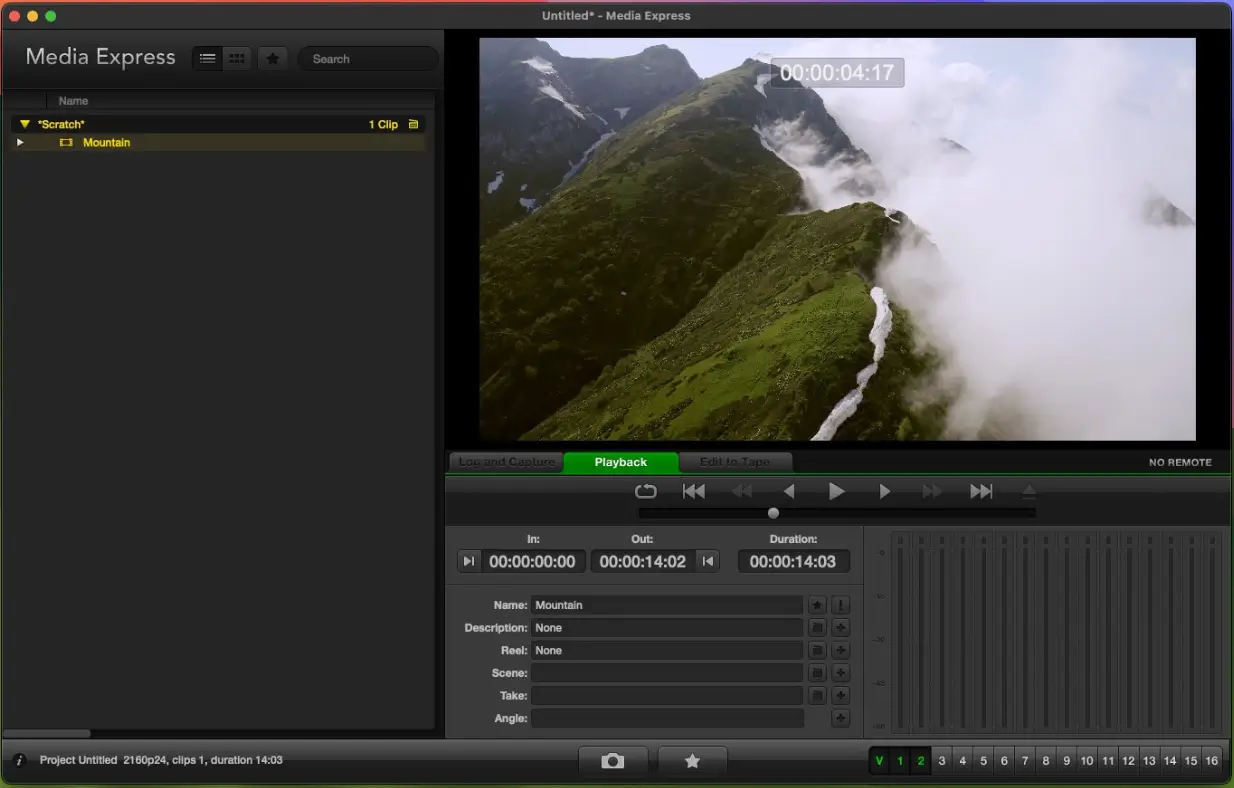Show favorites with header star button
This screenshot has width=1234, height=788.
273,58
